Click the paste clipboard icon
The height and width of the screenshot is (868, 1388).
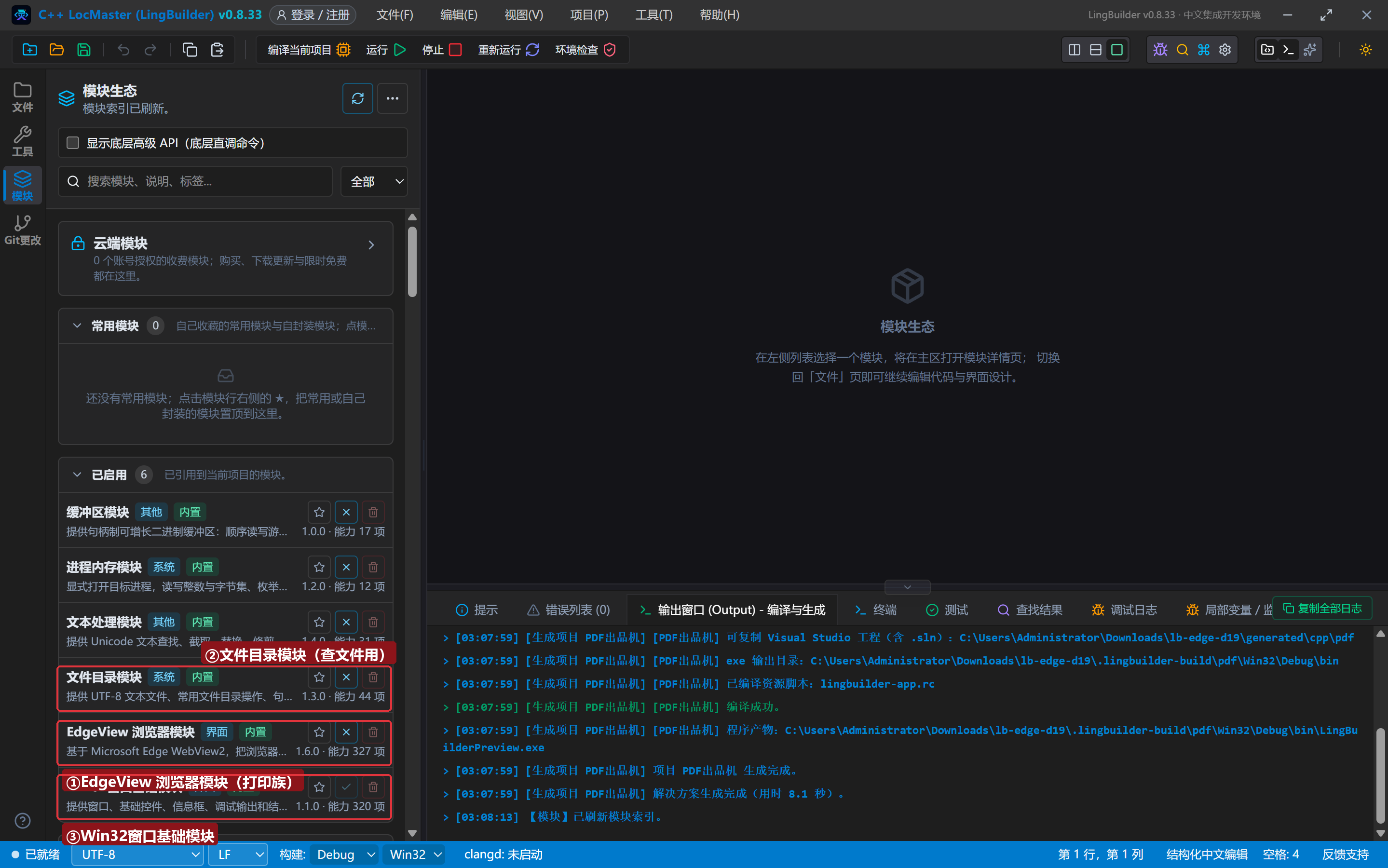(x=217, y=50)
